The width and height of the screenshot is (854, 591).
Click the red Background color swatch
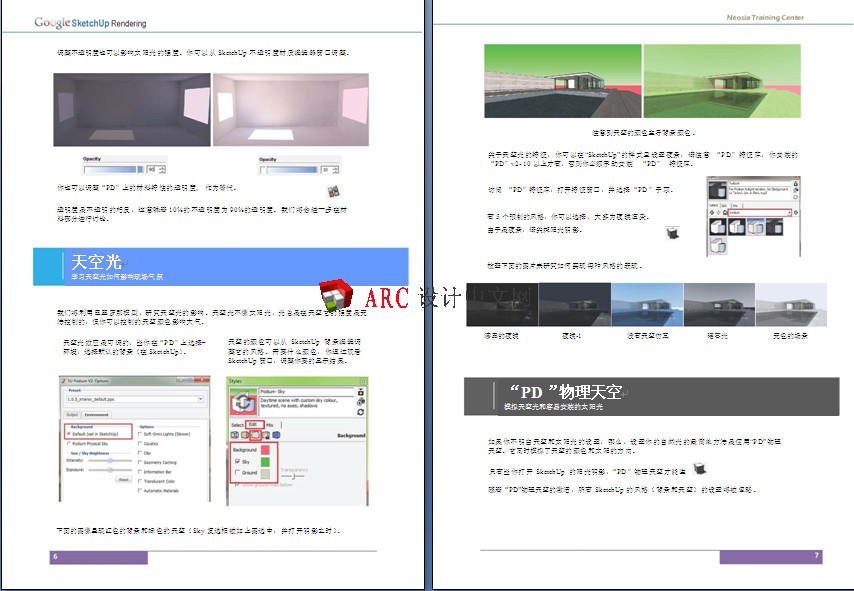pyautogui.click(x=265, y=450)
